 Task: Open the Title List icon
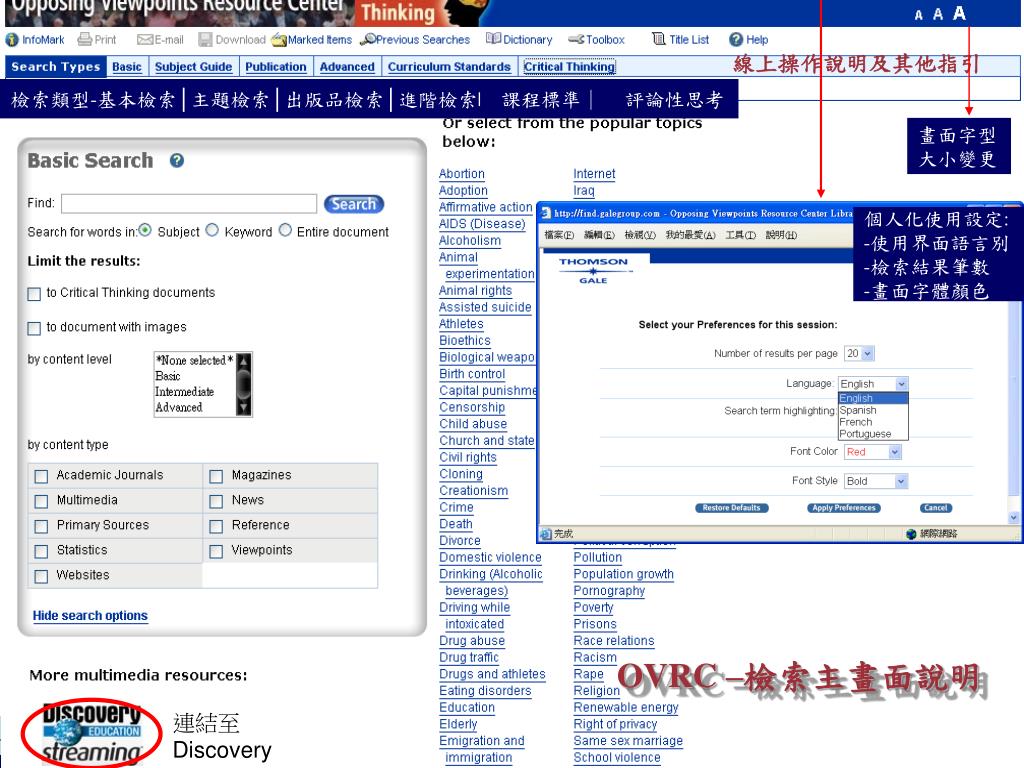click(659, 39)
